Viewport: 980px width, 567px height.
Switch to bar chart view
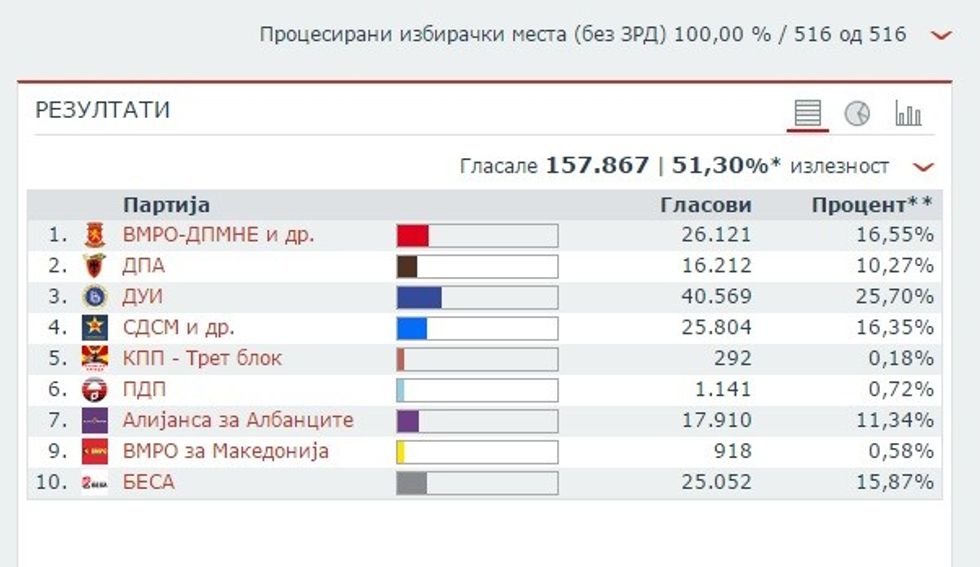tap(908, 113)
